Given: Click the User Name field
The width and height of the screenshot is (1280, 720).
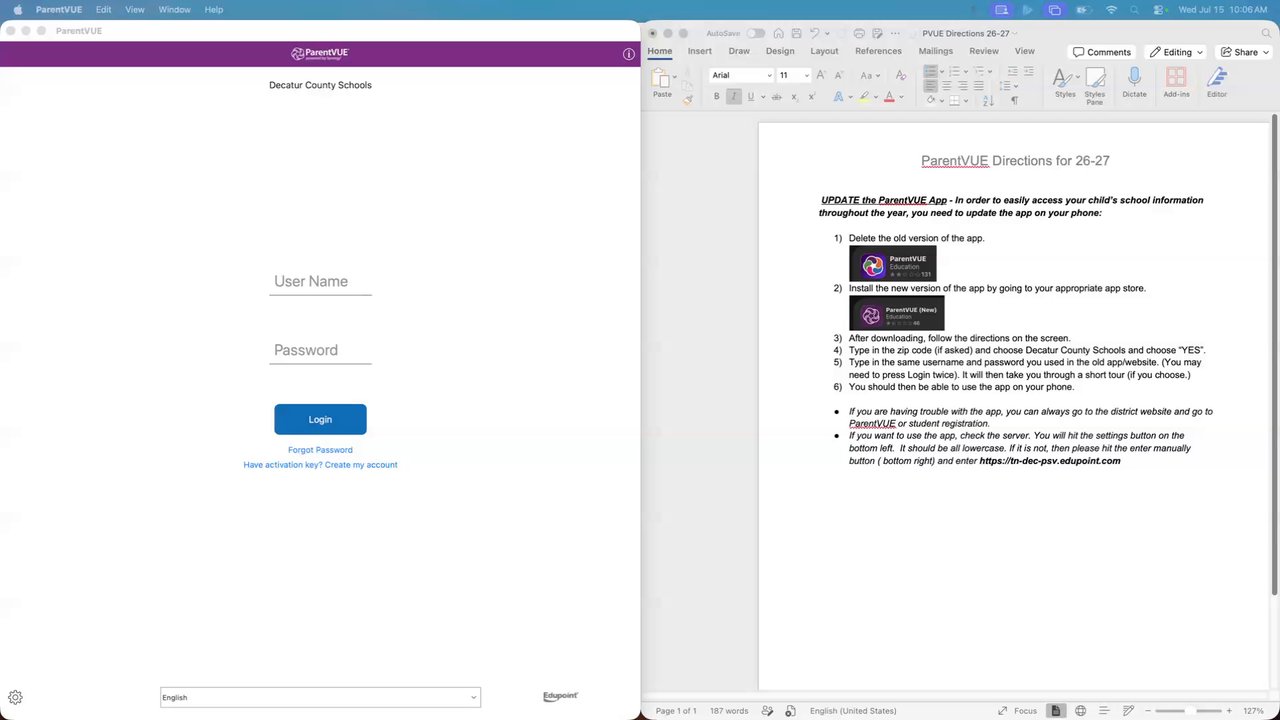Looking at the screenshot, I should click(x=320, y=282).
